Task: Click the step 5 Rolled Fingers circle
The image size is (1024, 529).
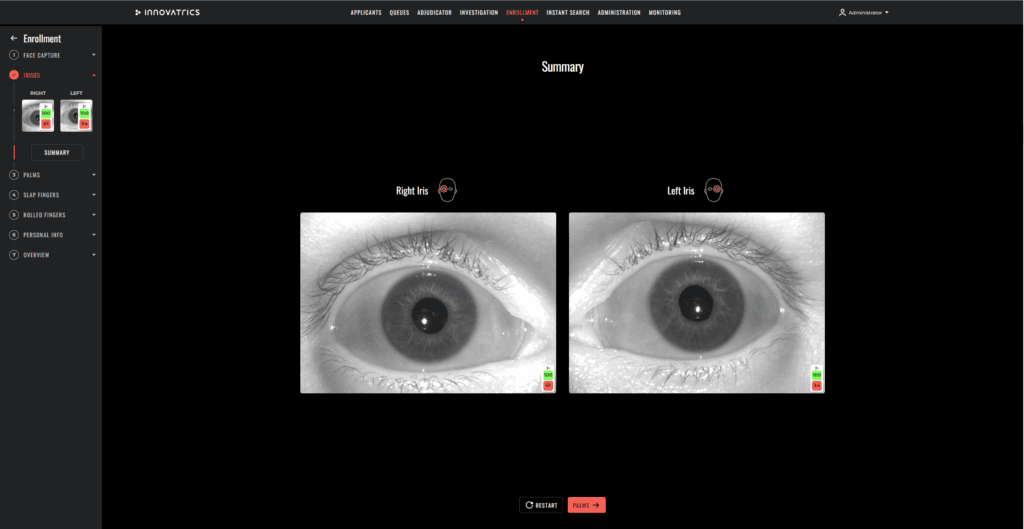Action: 14,215
